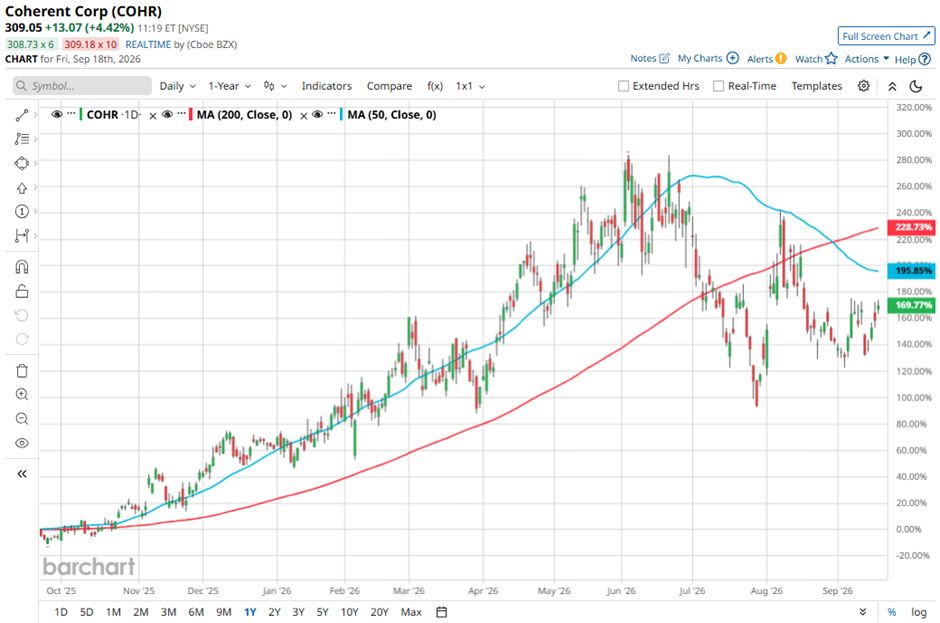The image size is (940, 623).
Task: Zoom out with the magnifier minus icon
Action: pos(22,419)
